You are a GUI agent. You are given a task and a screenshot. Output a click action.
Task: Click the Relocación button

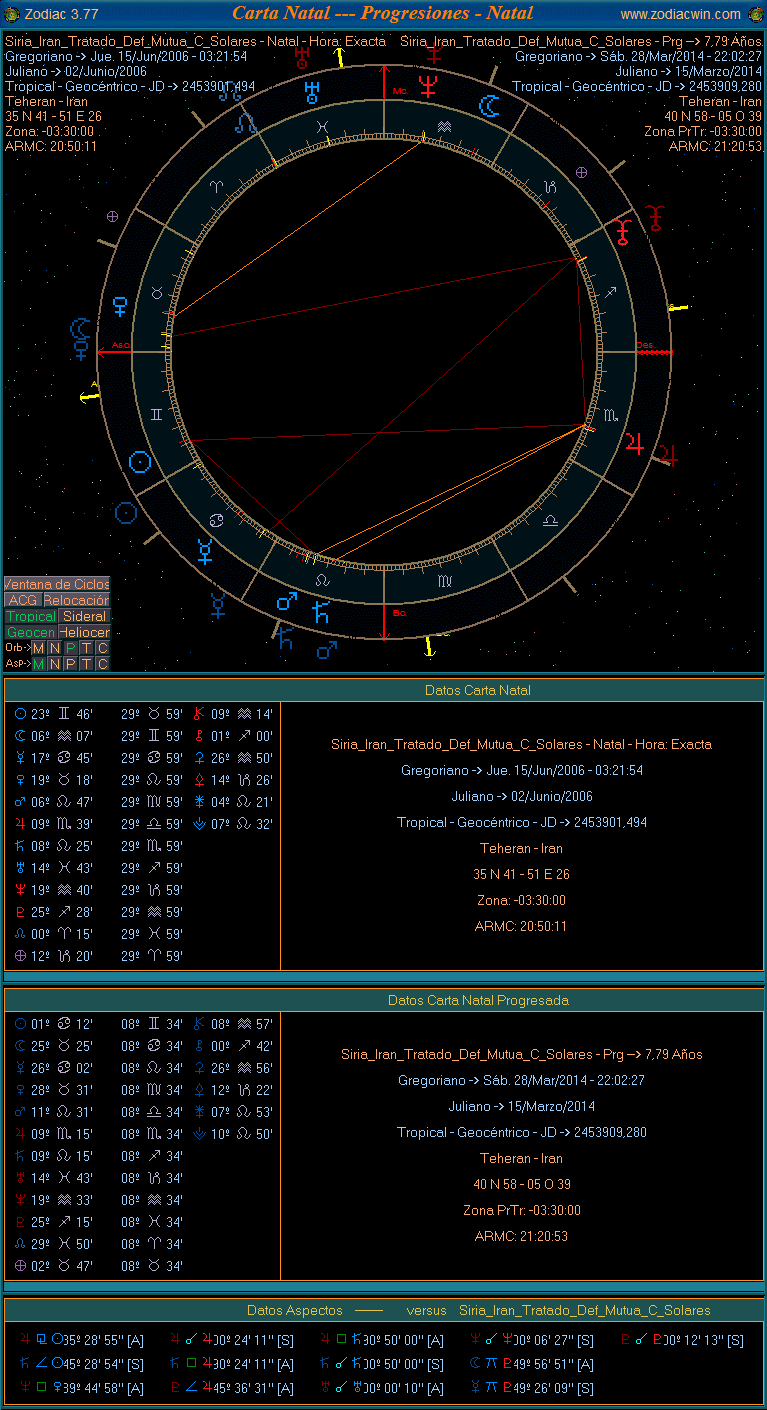[x=76, y=600]
